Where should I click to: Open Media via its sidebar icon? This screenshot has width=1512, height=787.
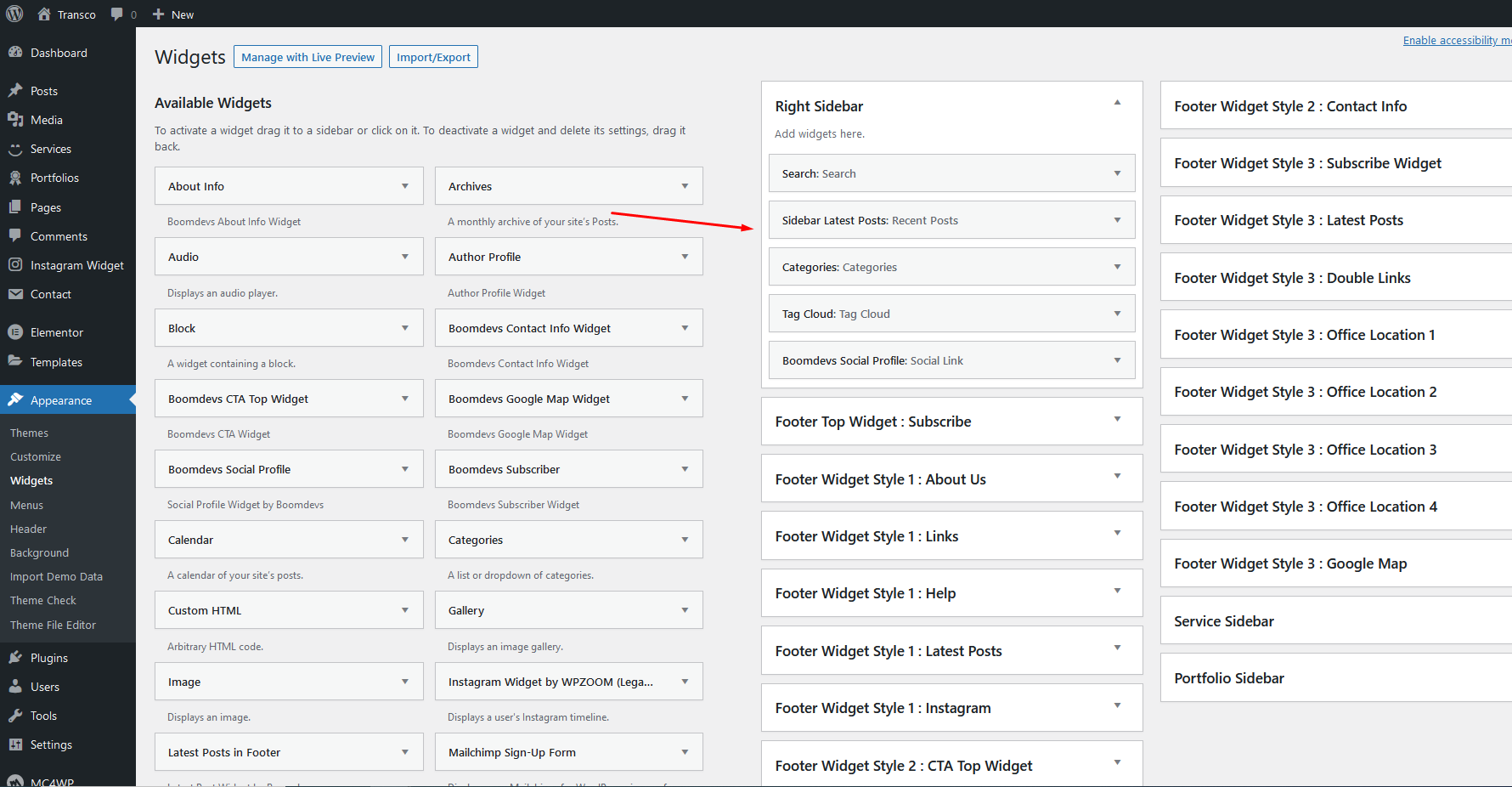tap(15, 120)
